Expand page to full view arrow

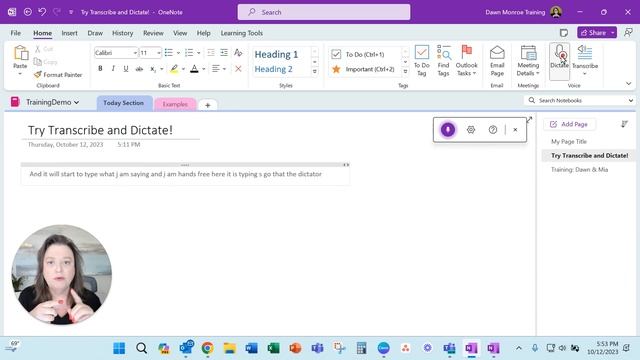click(x=529, y=120)
